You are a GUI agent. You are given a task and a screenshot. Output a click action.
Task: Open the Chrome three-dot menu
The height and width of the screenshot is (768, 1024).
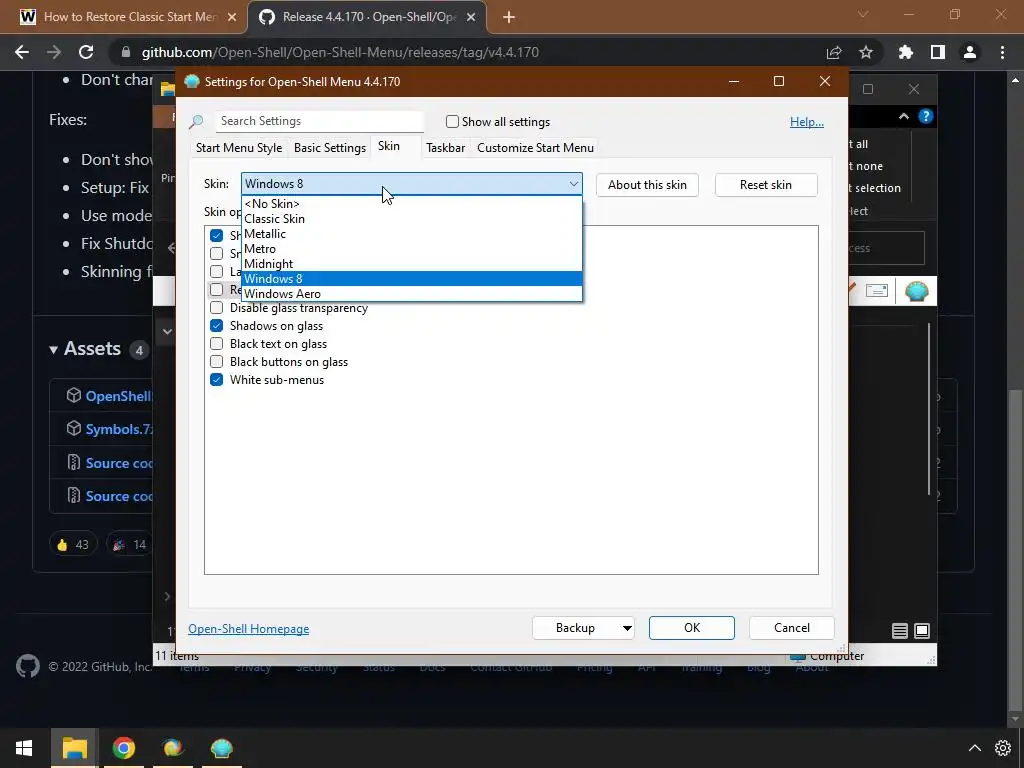1002,52
